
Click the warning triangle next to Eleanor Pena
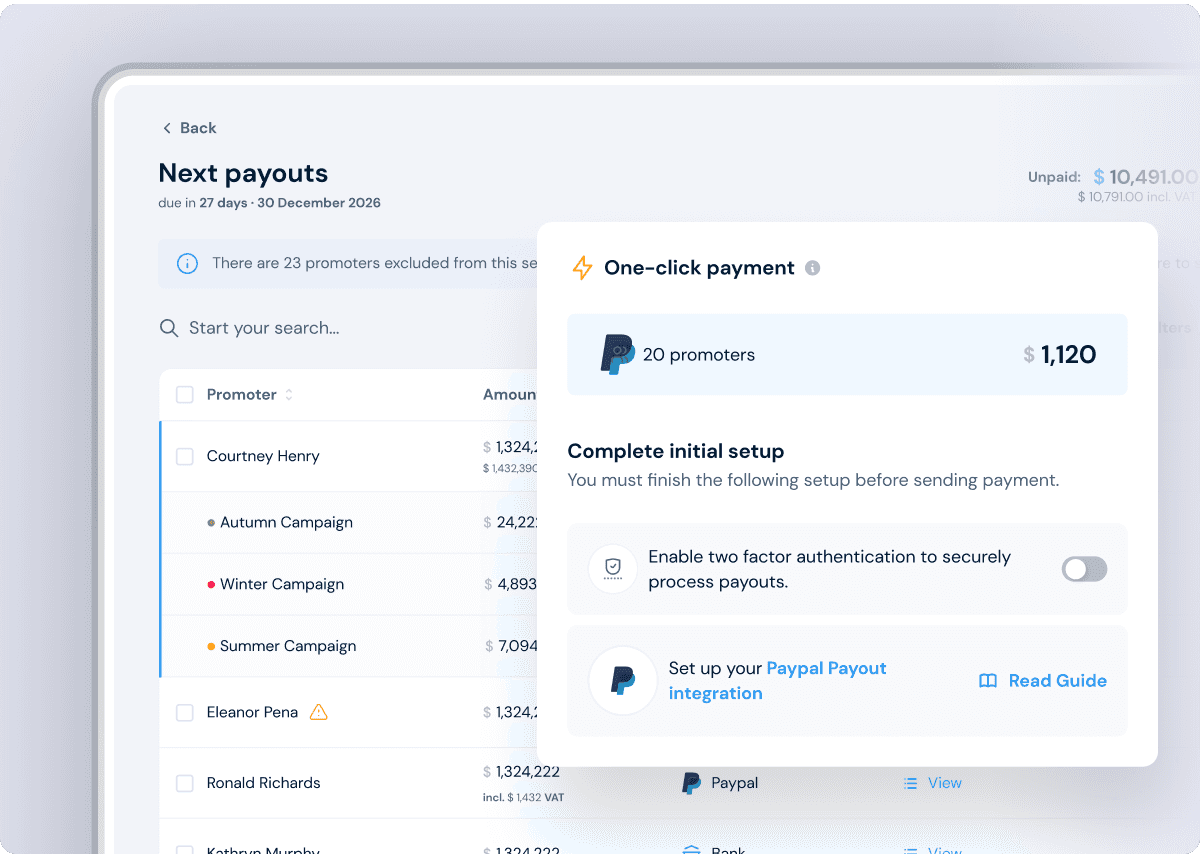click(319, 712)
